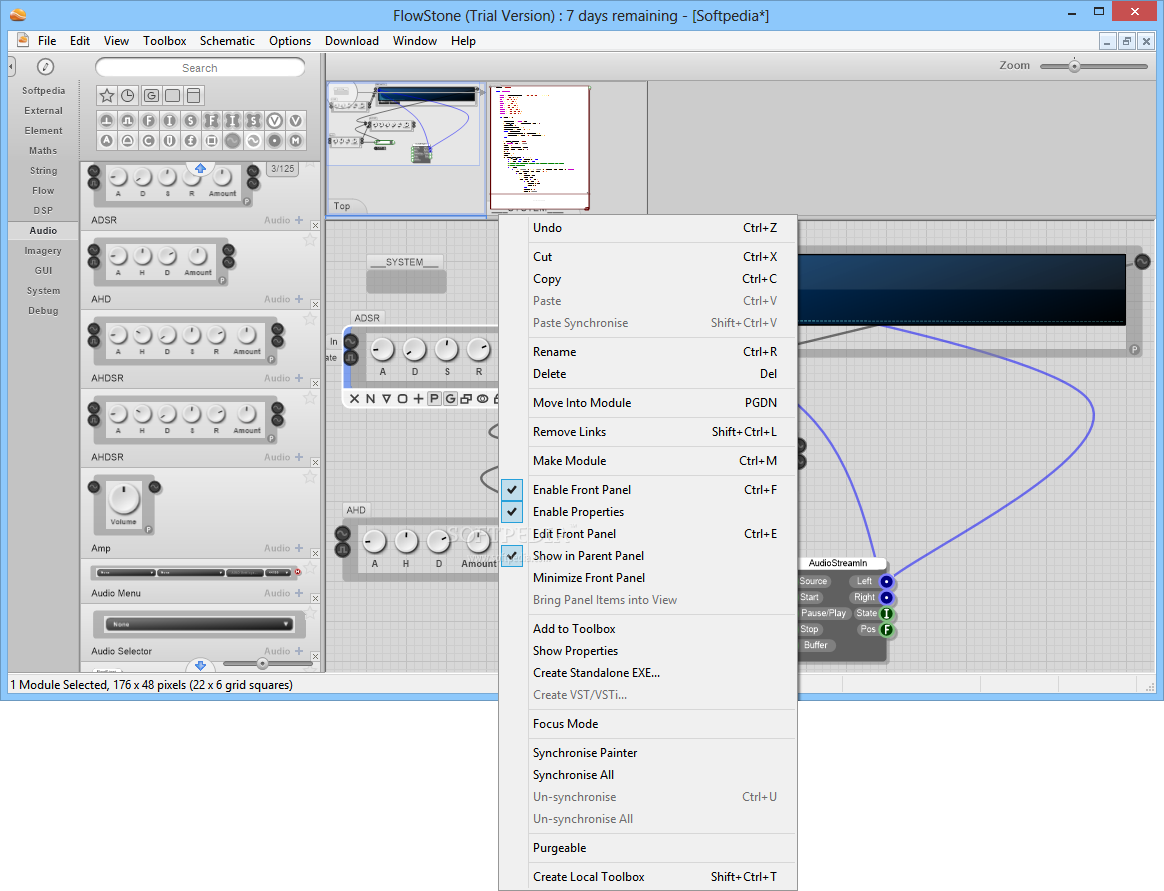The height and width of the screenshot is (891, 1164).
Task: Select the MIDI 'M' connector filter
Action: pos(295,140)
